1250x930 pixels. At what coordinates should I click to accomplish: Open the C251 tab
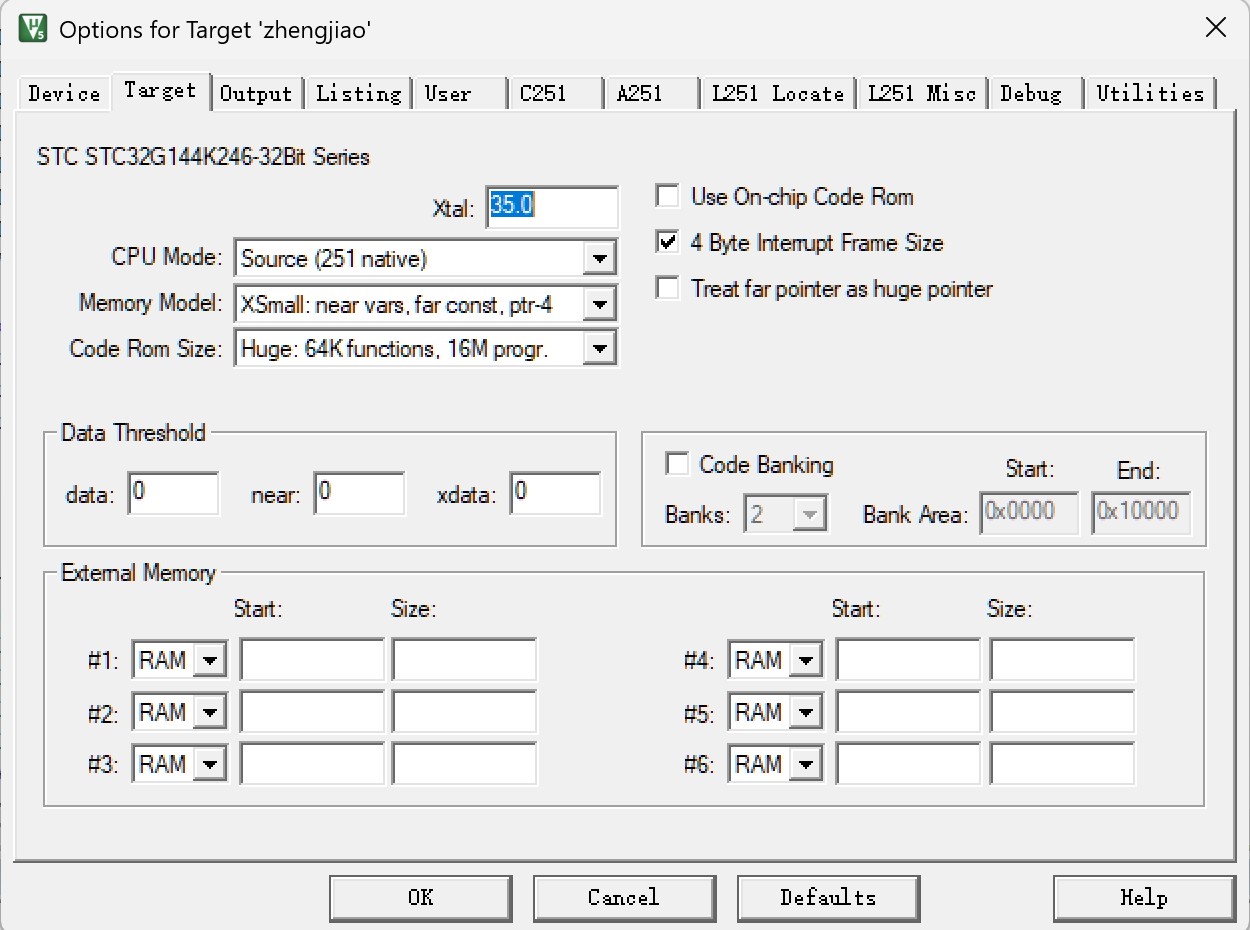click(x=543, y=94)
